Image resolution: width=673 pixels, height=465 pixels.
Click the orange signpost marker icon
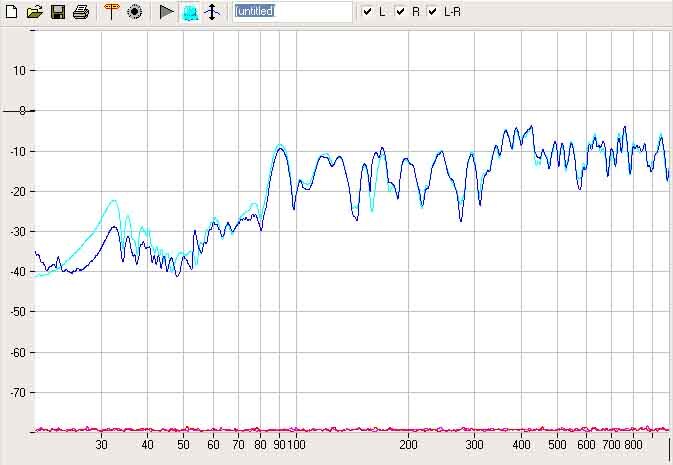(111, 12)
